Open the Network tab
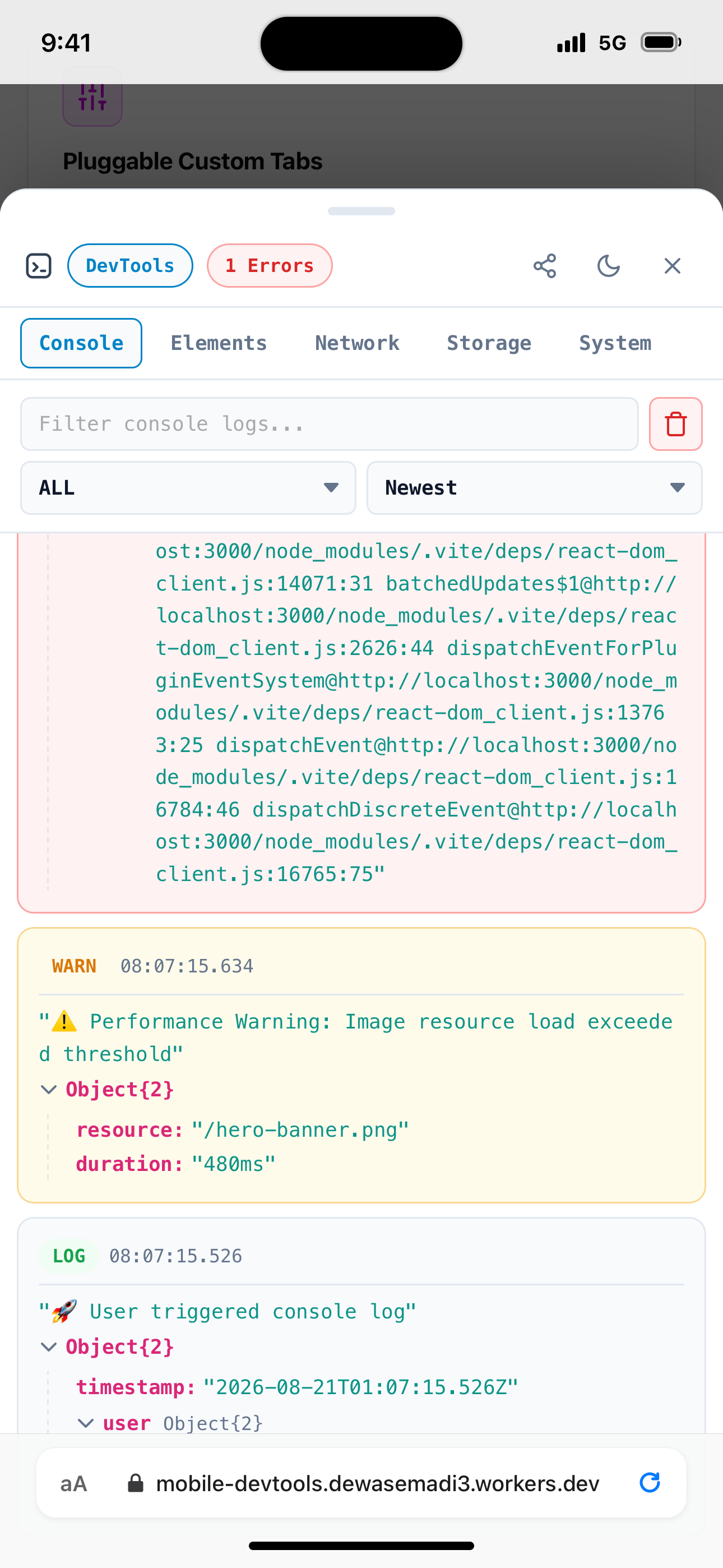 coord(357,343)
